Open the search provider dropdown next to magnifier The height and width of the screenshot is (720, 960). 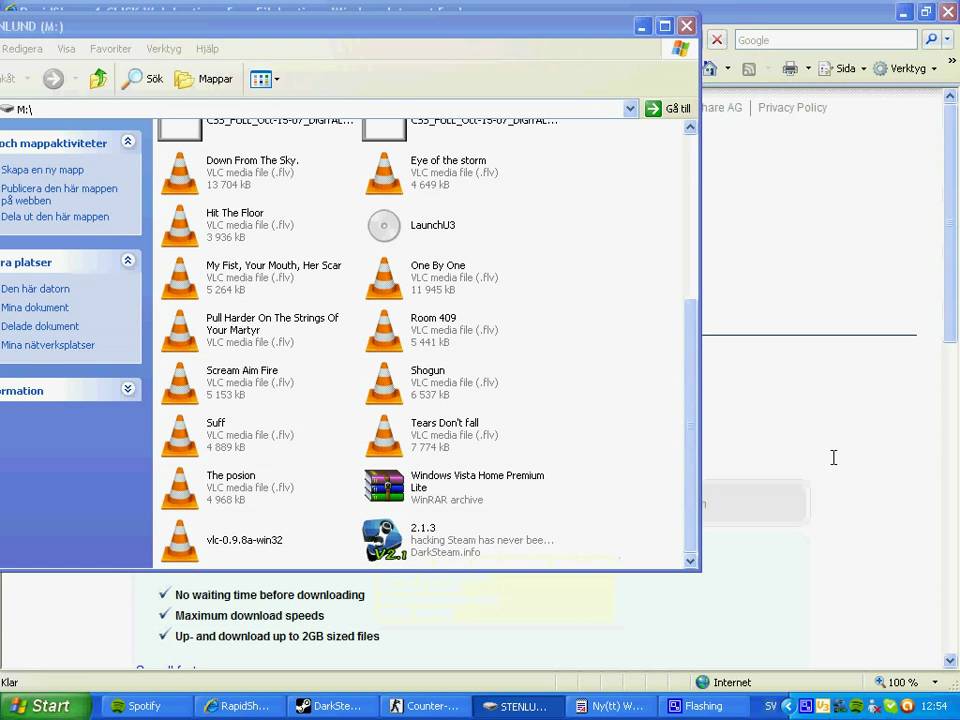pos(947,39)
